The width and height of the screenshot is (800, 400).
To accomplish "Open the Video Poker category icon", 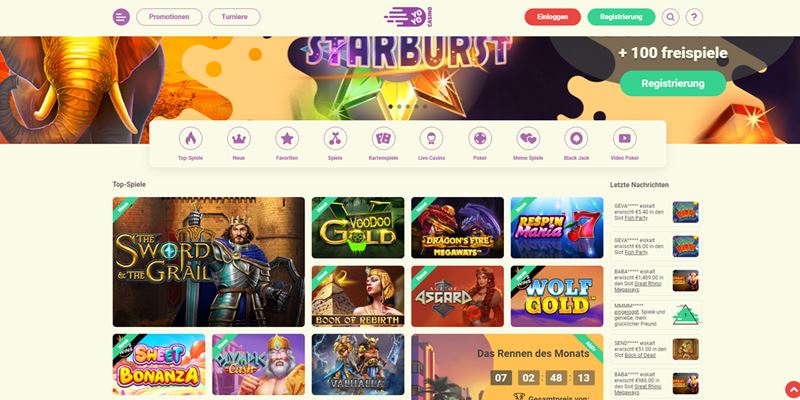I will click(624, 138).
